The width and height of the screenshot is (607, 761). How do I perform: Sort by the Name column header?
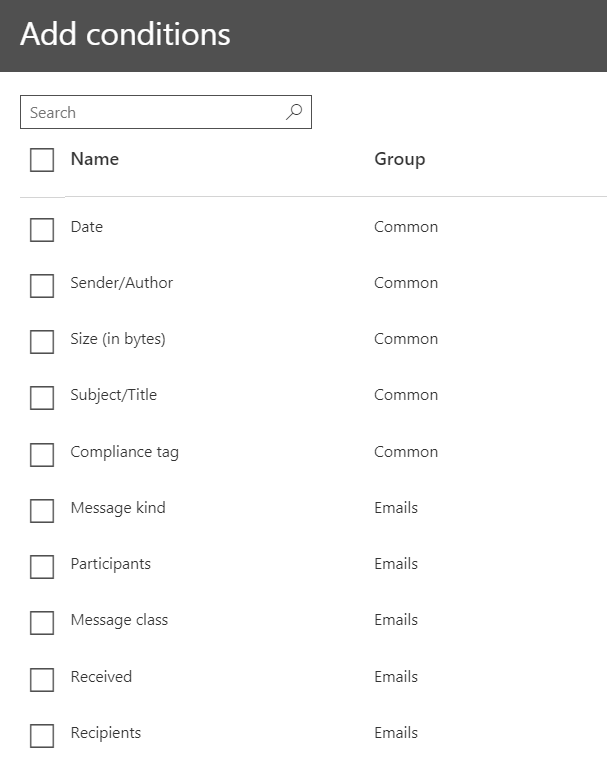pos(94,159)
